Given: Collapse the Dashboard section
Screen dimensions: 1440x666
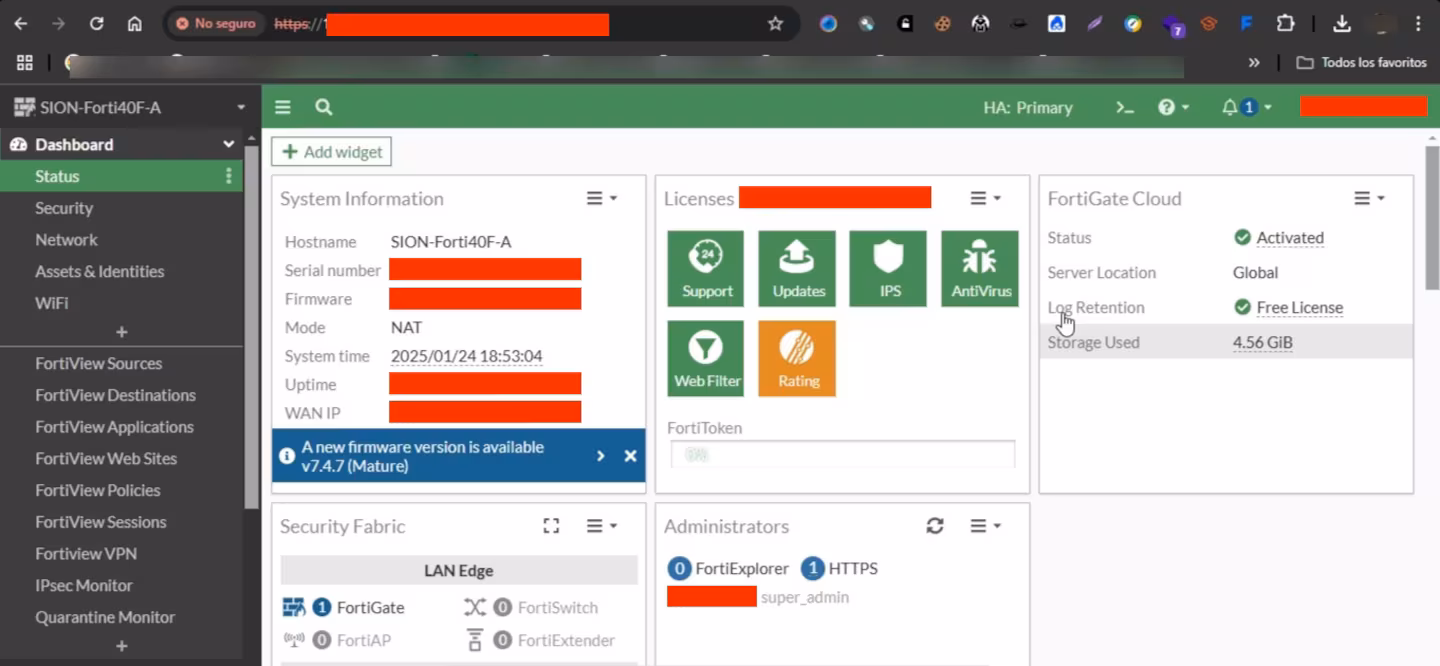Looking at the screenshot, I should pyautogui.click(x=229, y=145).
